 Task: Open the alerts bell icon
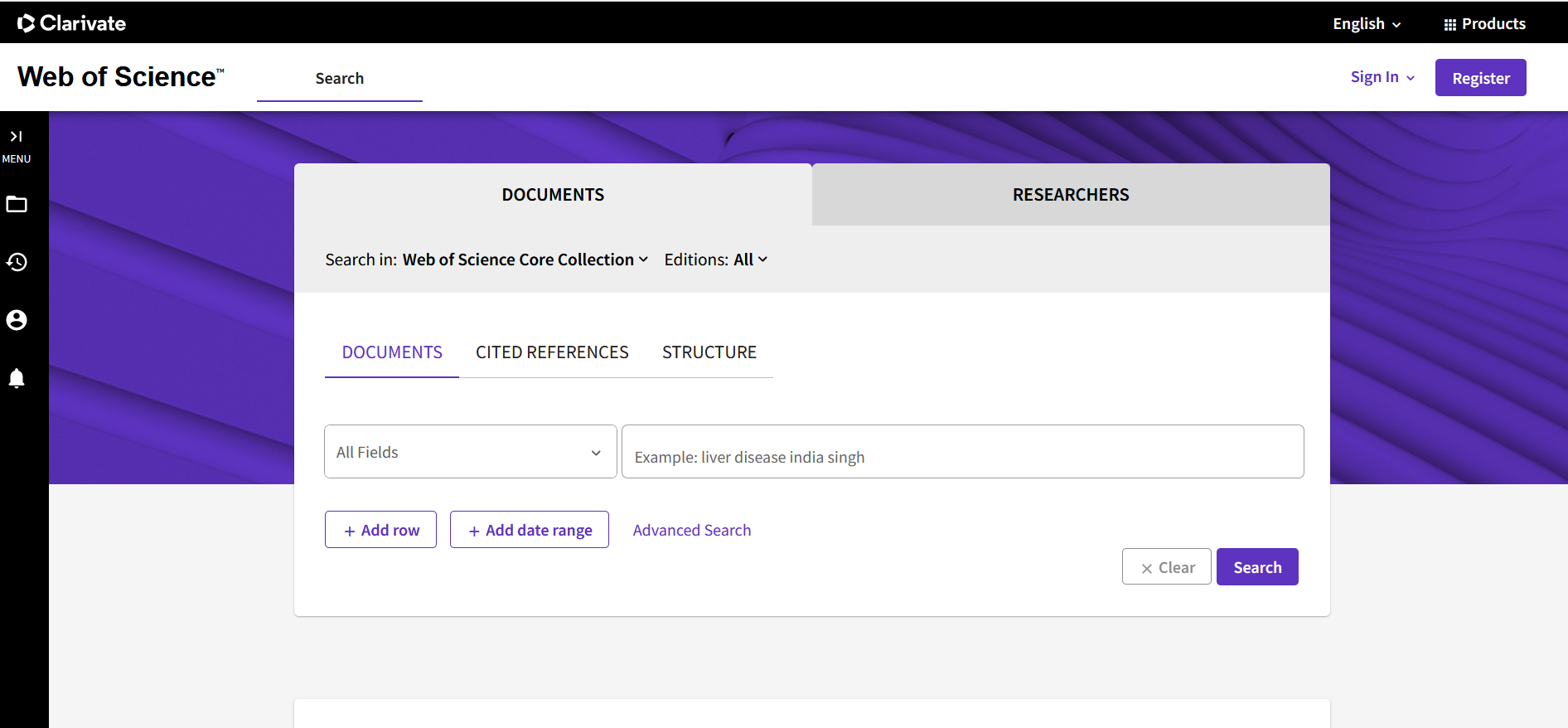(x=17, y=378)
